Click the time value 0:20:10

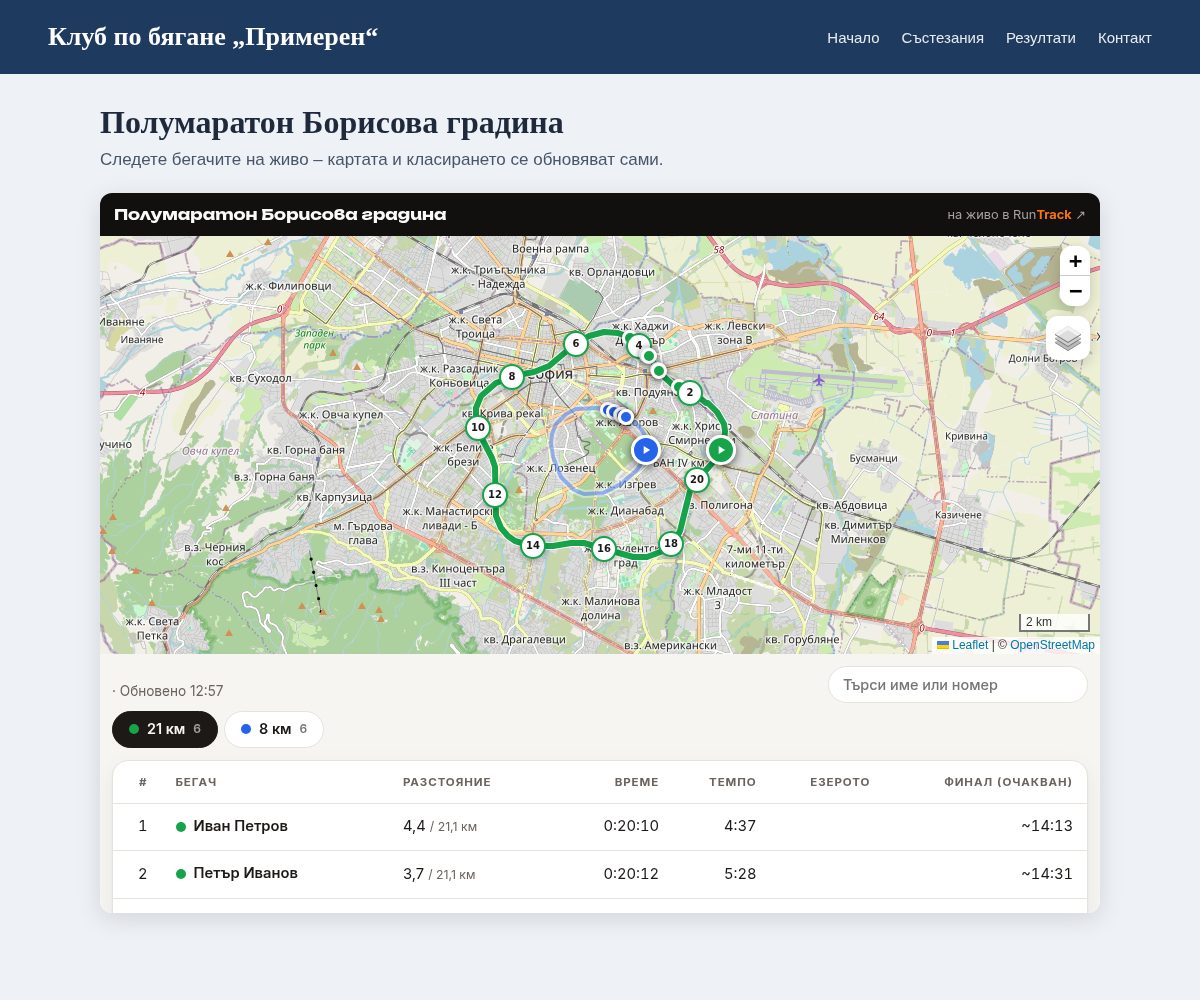(x=631, y=826)
